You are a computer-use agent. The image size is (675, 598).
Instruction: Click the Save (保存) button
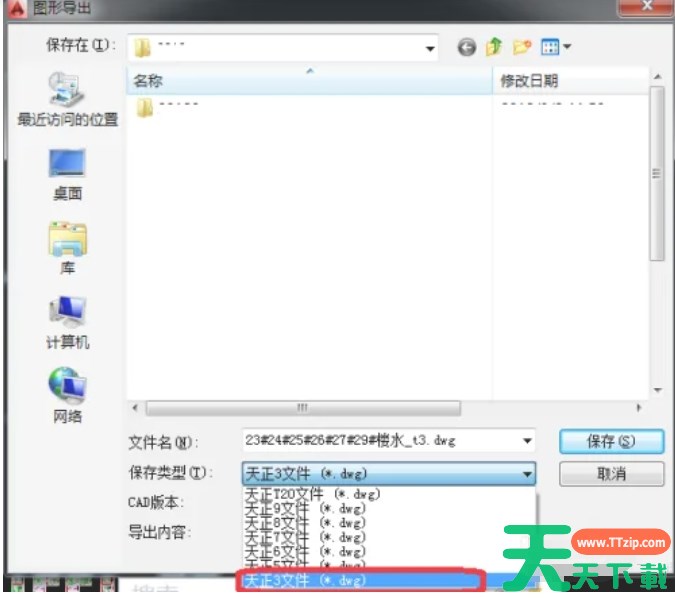611,441
